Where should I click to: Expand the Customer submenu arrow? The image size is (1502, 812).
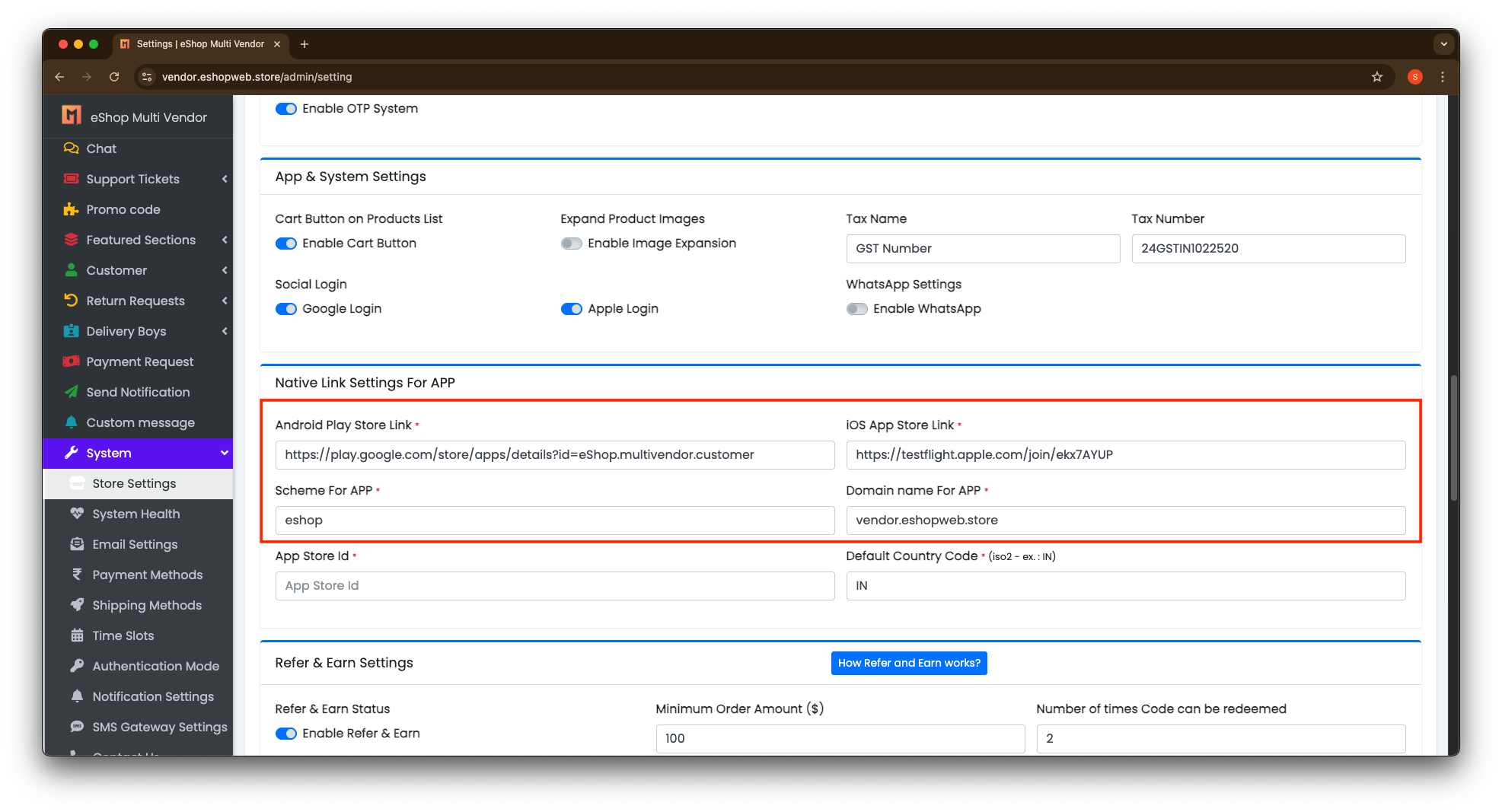(x=225, y=270)
